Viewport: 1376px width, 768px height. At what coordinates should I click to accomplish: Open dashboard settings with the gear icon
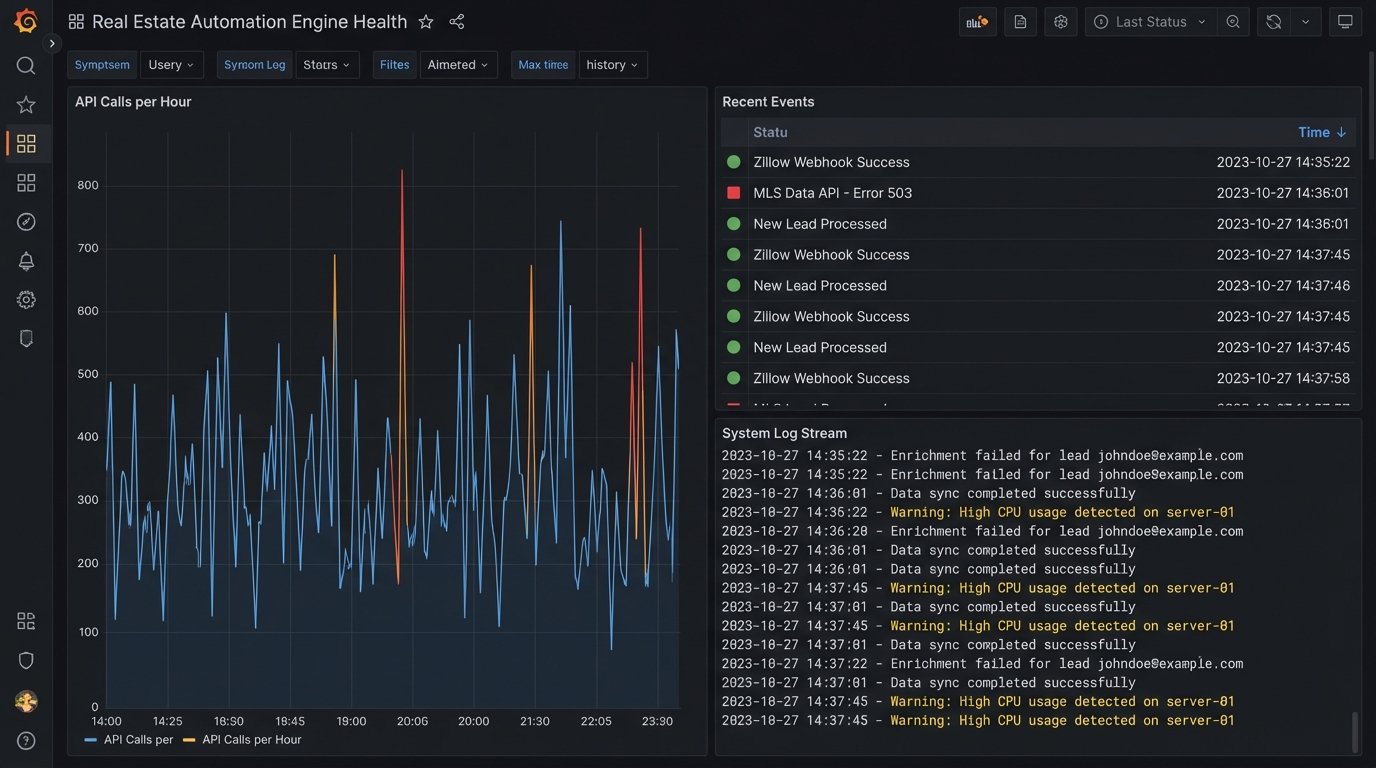[x=1060, y=21]
